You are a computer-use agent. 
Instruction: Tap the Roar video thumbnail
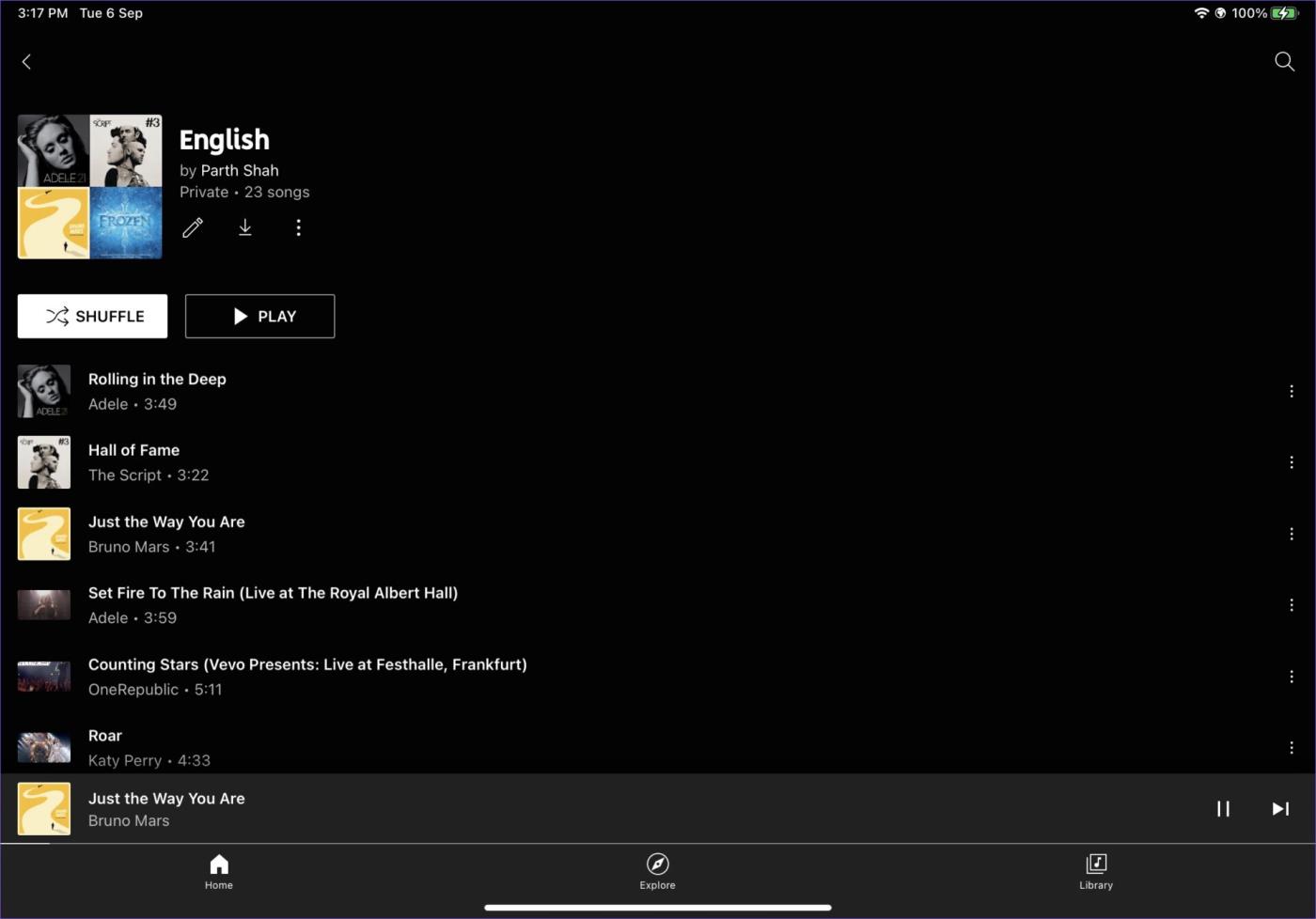[44, 748]
